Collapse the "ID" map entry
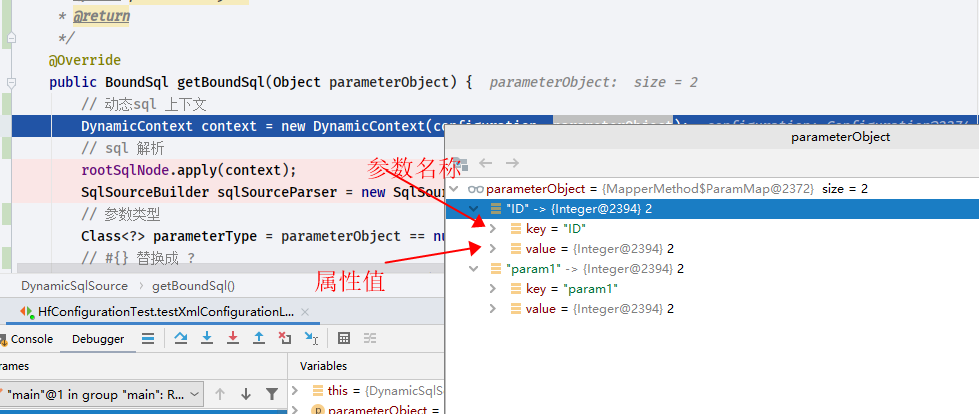Image resolution: width=979 pixels, height=414 pixels. click(474, 209)
